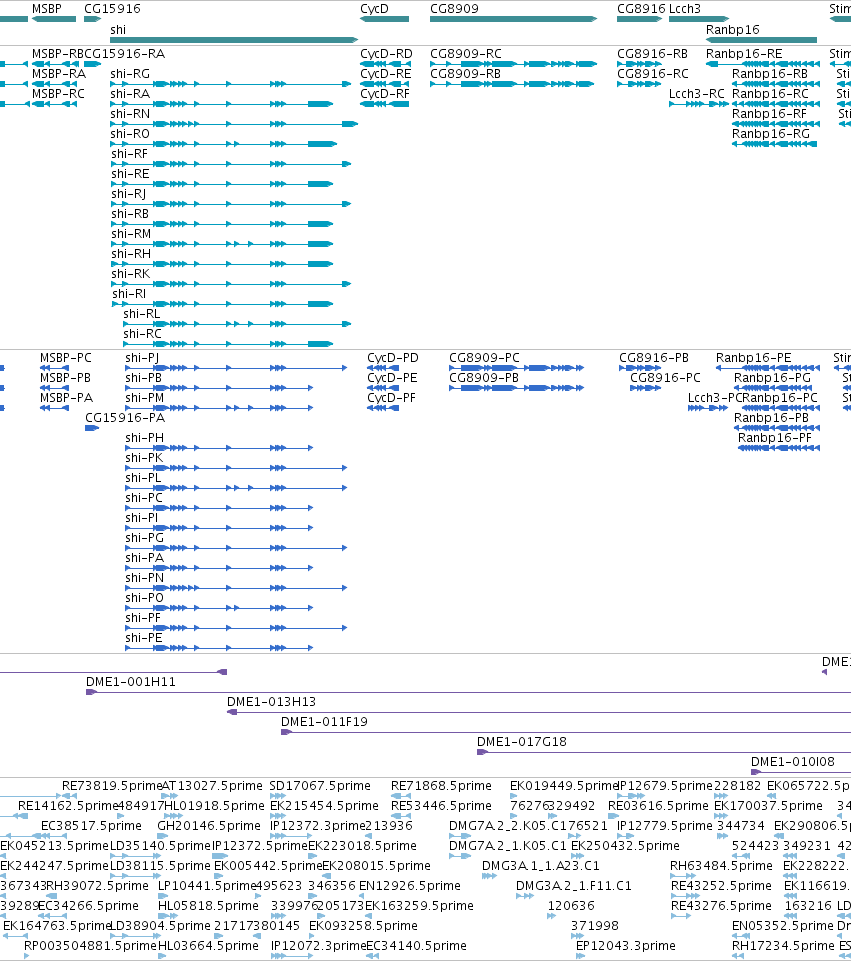Select the shi-PL protein glyph
Image resolution: width=851 pixels, height=961 pixels.
[x=236, y=488]
